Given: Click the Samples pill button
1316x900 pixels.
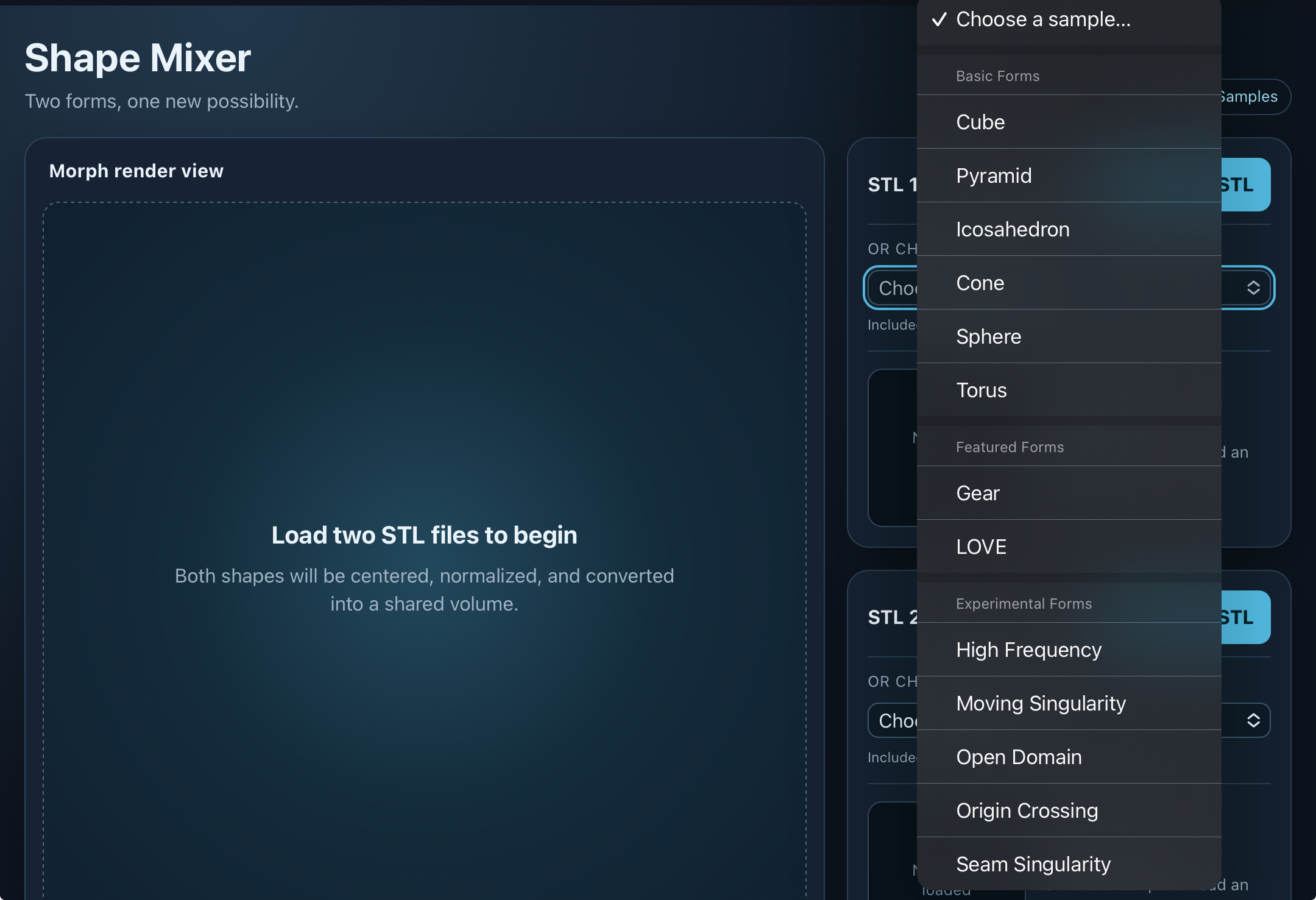Looking at the screenshot, I should click(1255, 96).
